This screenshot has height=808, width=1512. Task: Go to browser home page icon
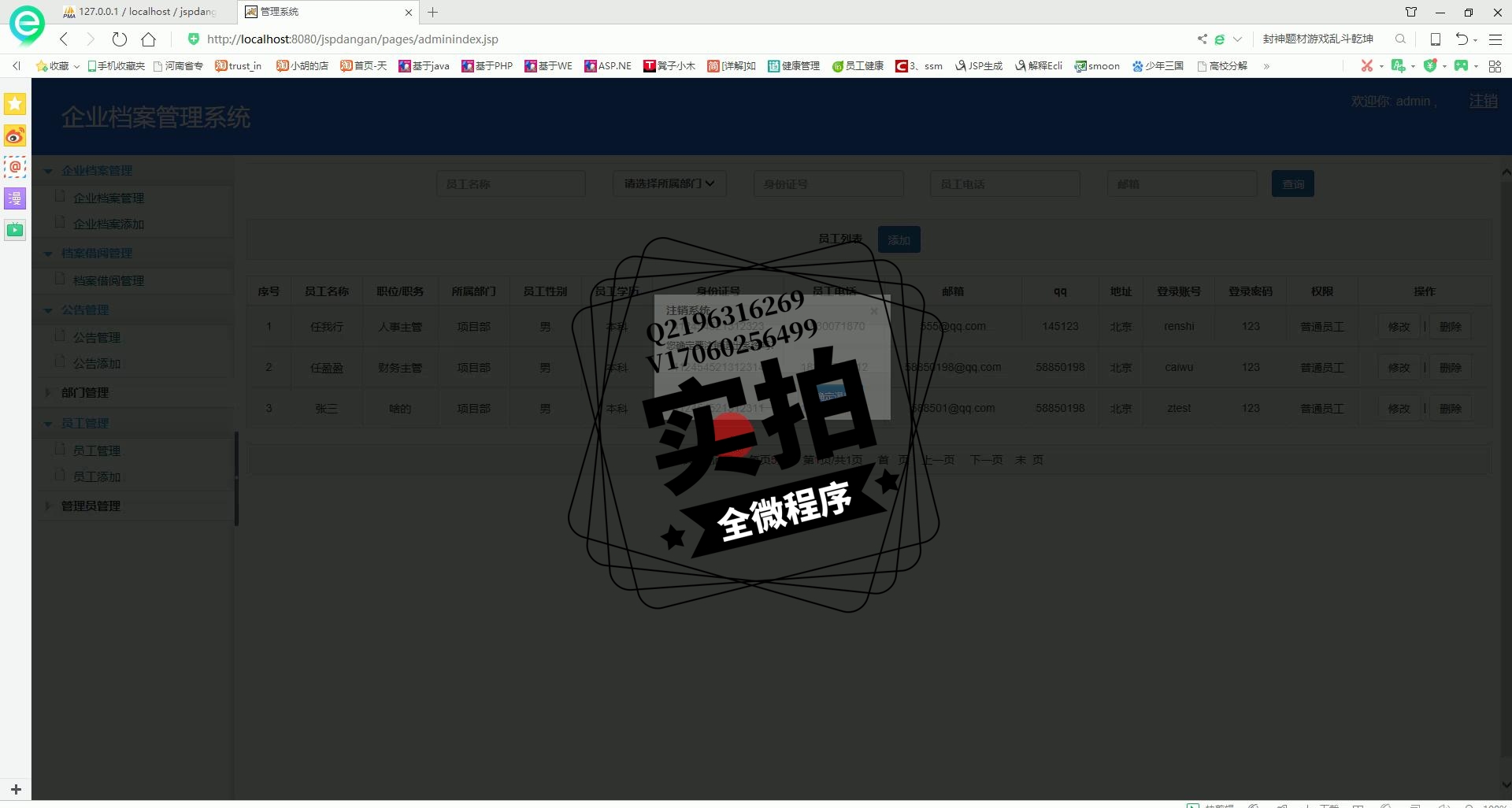coord(148,39)
